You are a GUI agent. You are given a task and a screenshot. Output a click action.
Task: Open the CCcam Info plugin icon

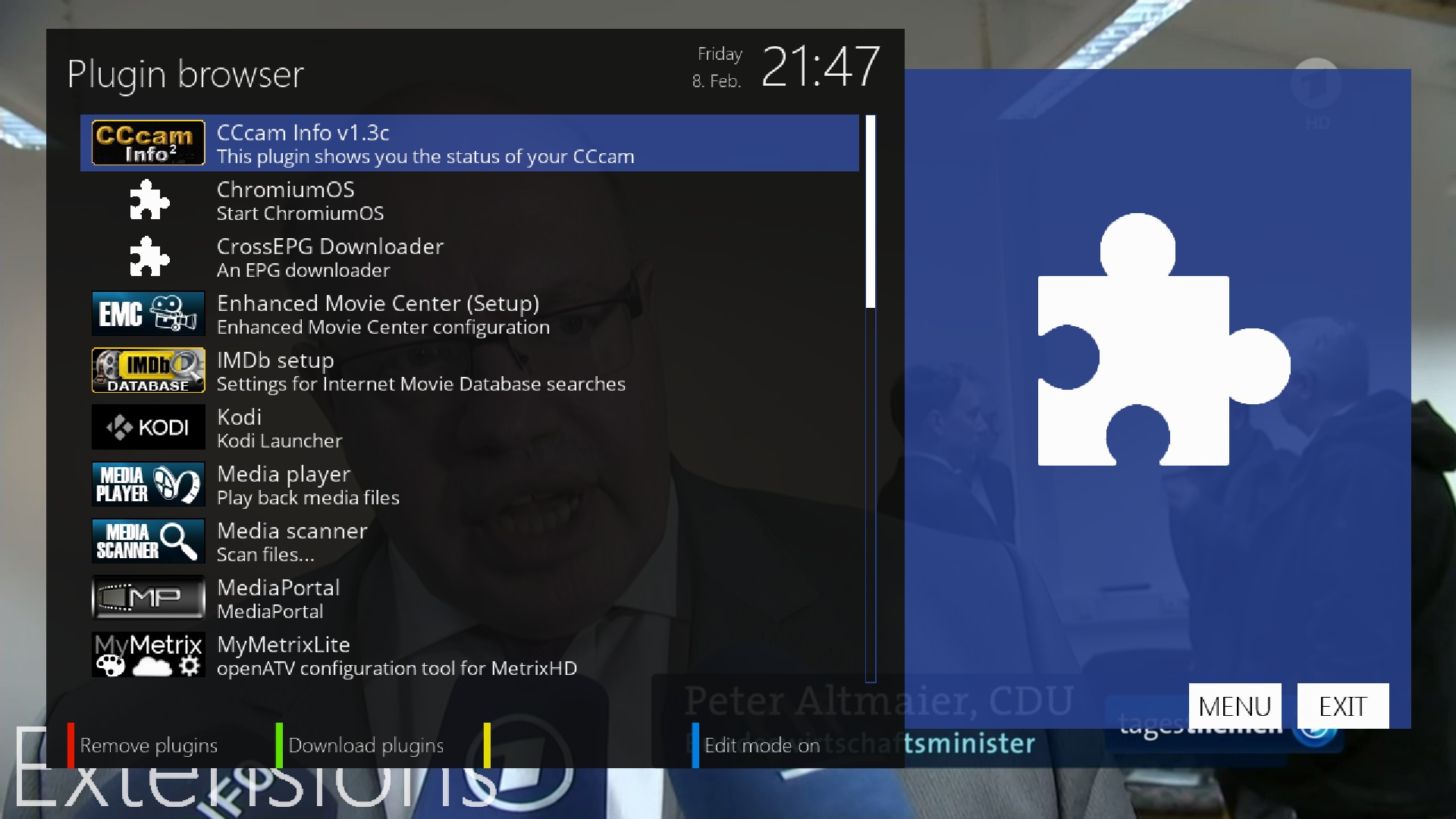point(148,143)
